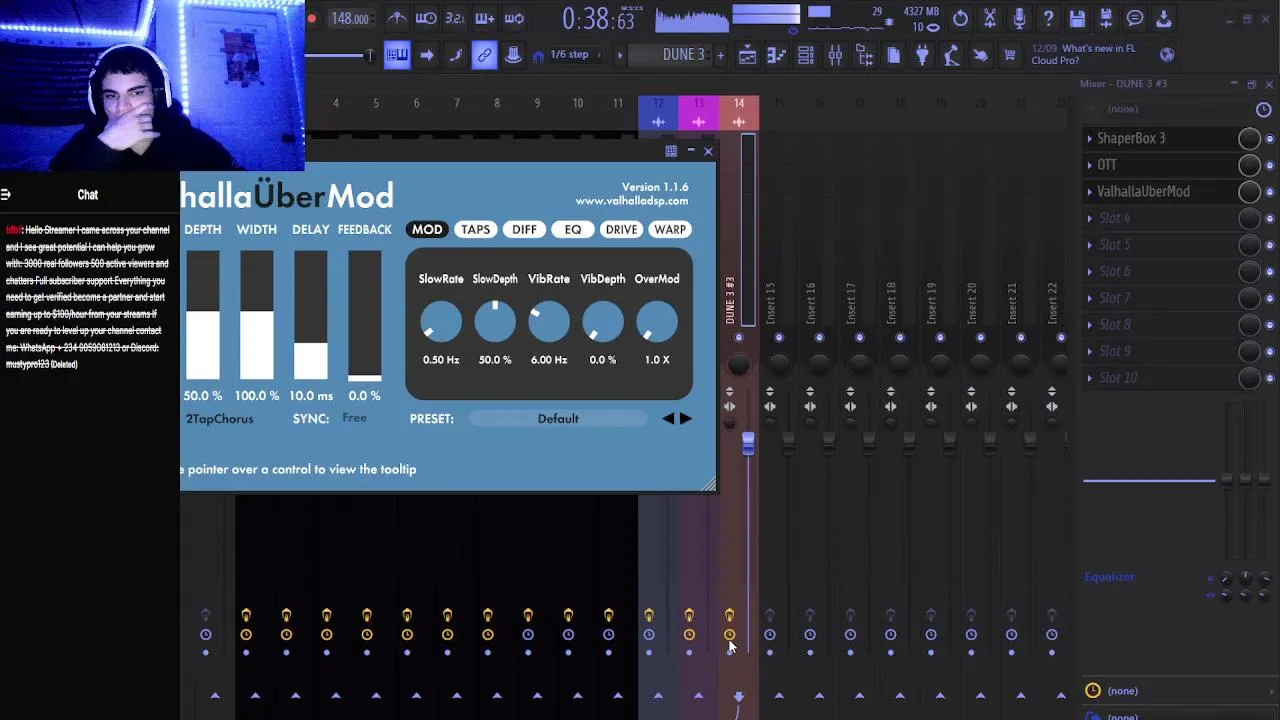Select the DRIVE tab in ValhallaUberMod
The image size is (1280, 720).
coord(621,230)
